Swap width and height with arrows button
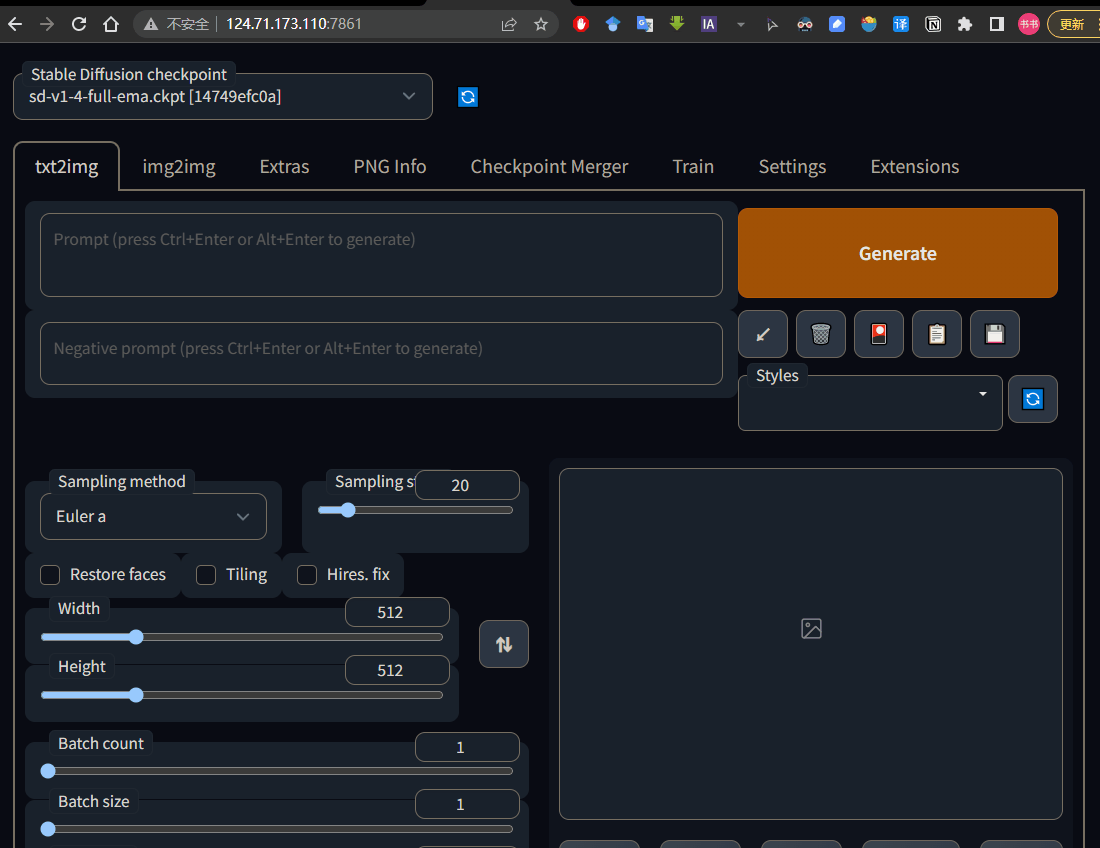This screenshot has width=1100, height=848. tap(504, 645)
